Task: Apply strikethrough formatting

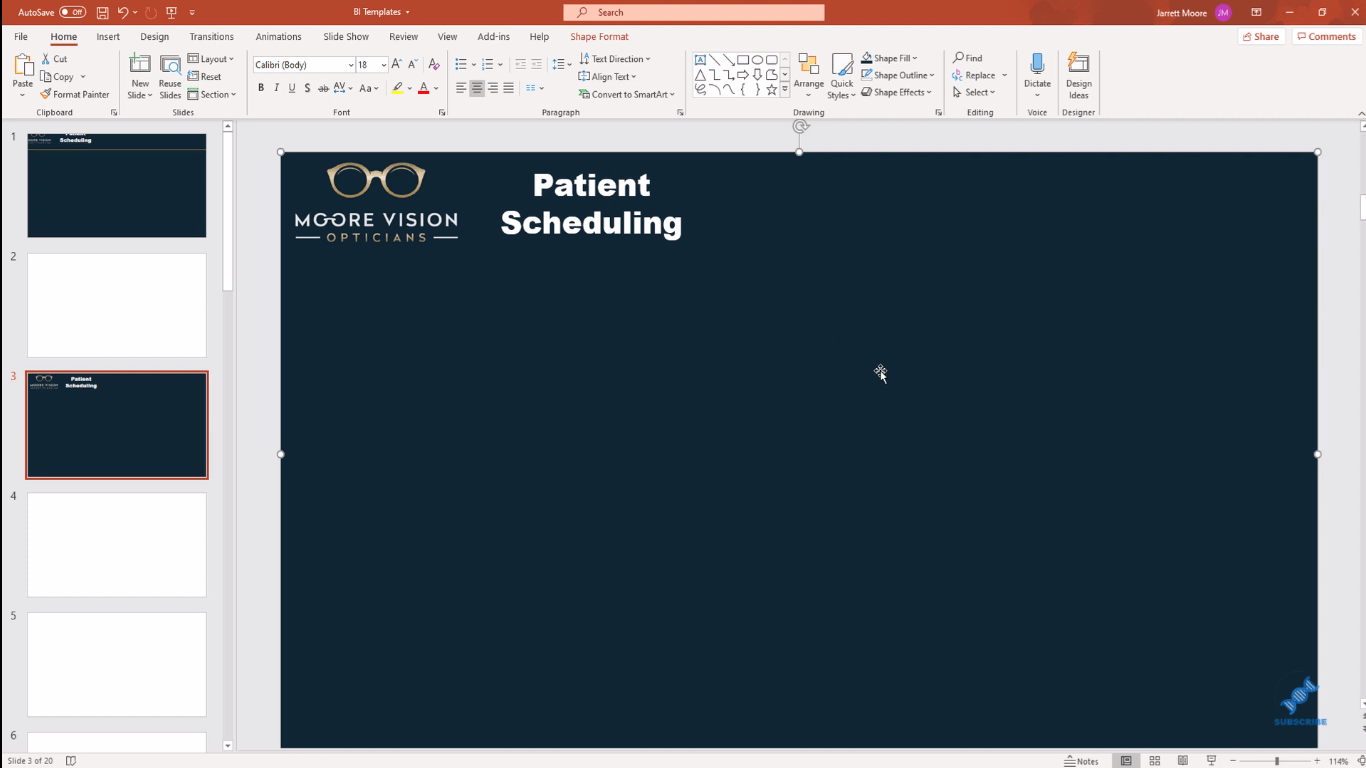Action: [x=323, y=88]
